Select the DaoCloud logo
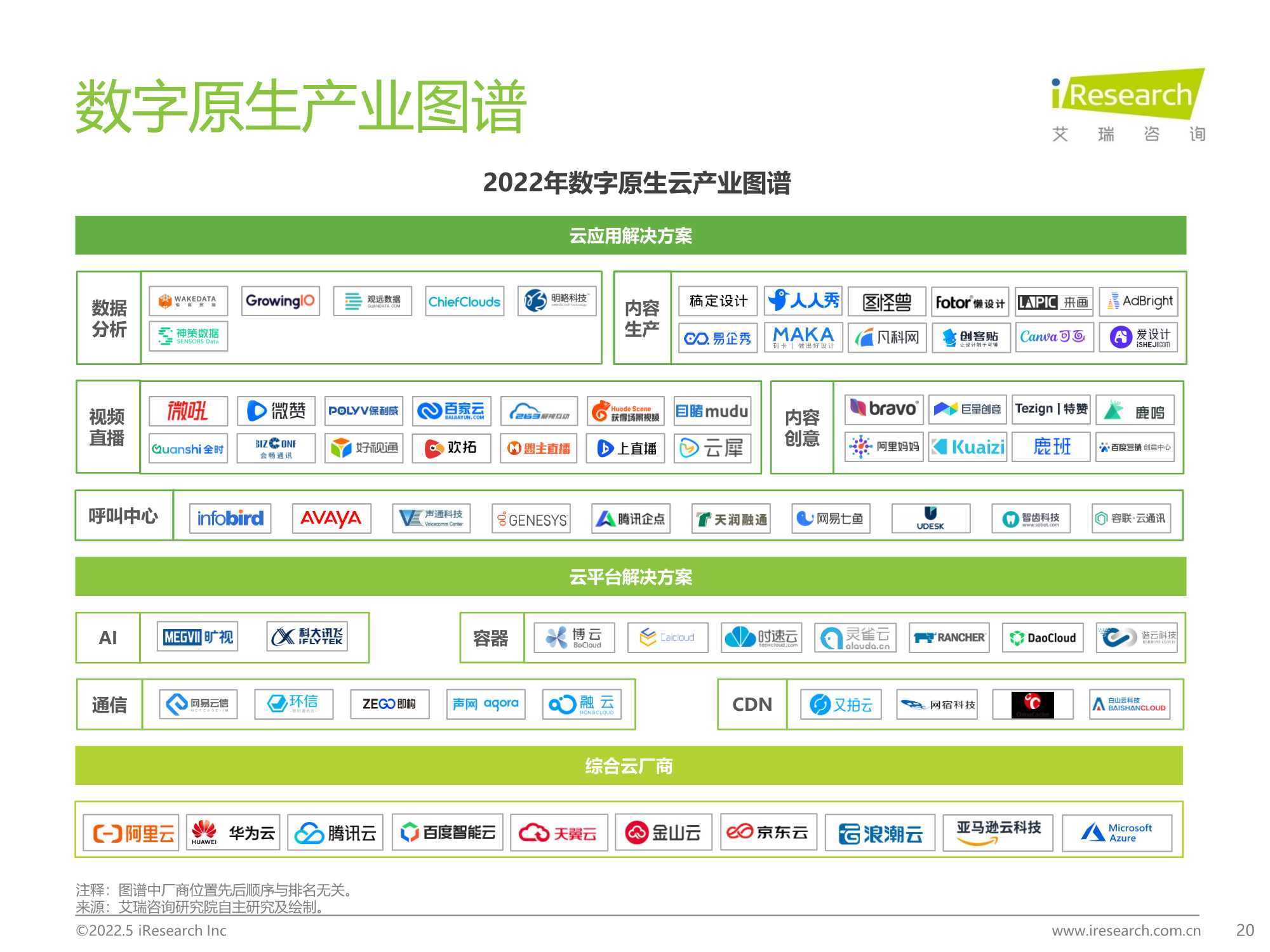Image resolution: width=1270 pixels, height=952 pixels. click(1043, 637)
